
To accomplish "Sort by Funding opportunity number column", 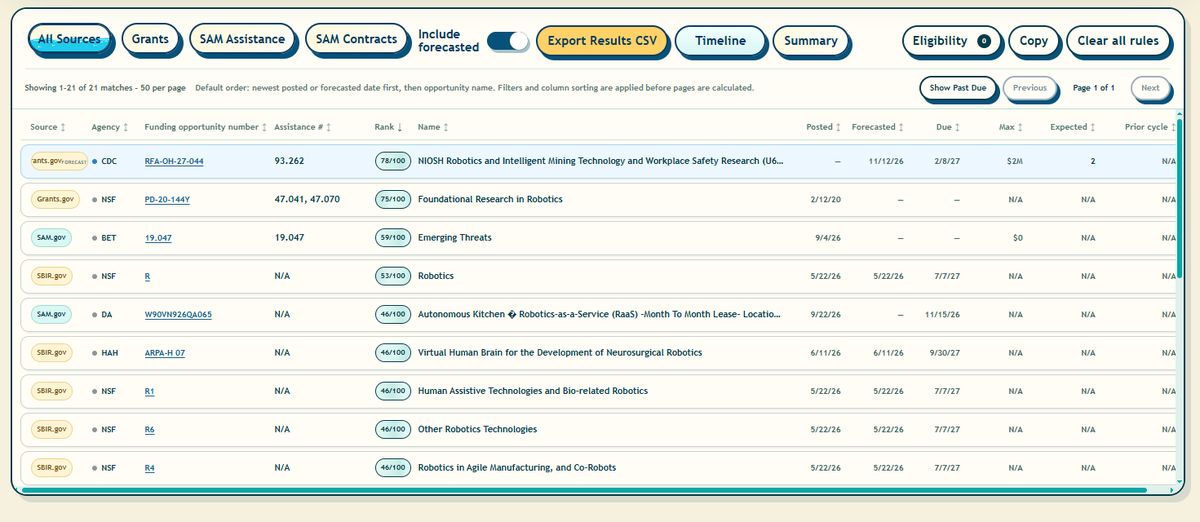I will click(x=206, y=127).
